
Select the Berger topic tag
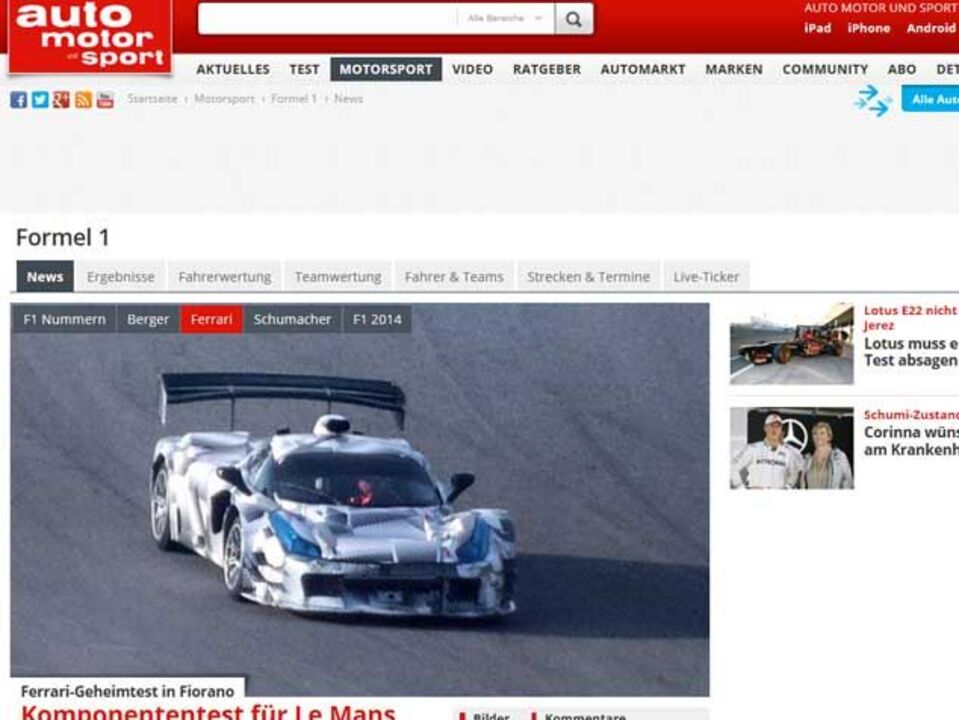pyautogui.click(x=148, y=319)
